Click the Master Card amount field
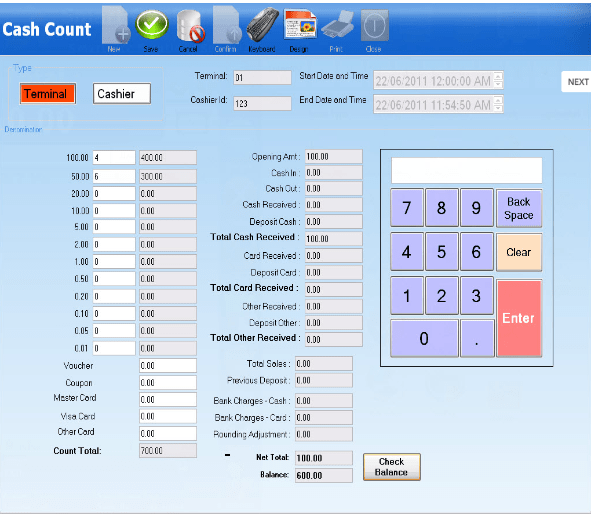The height and width of the screenshot is (514, 596). click(168, 399)
